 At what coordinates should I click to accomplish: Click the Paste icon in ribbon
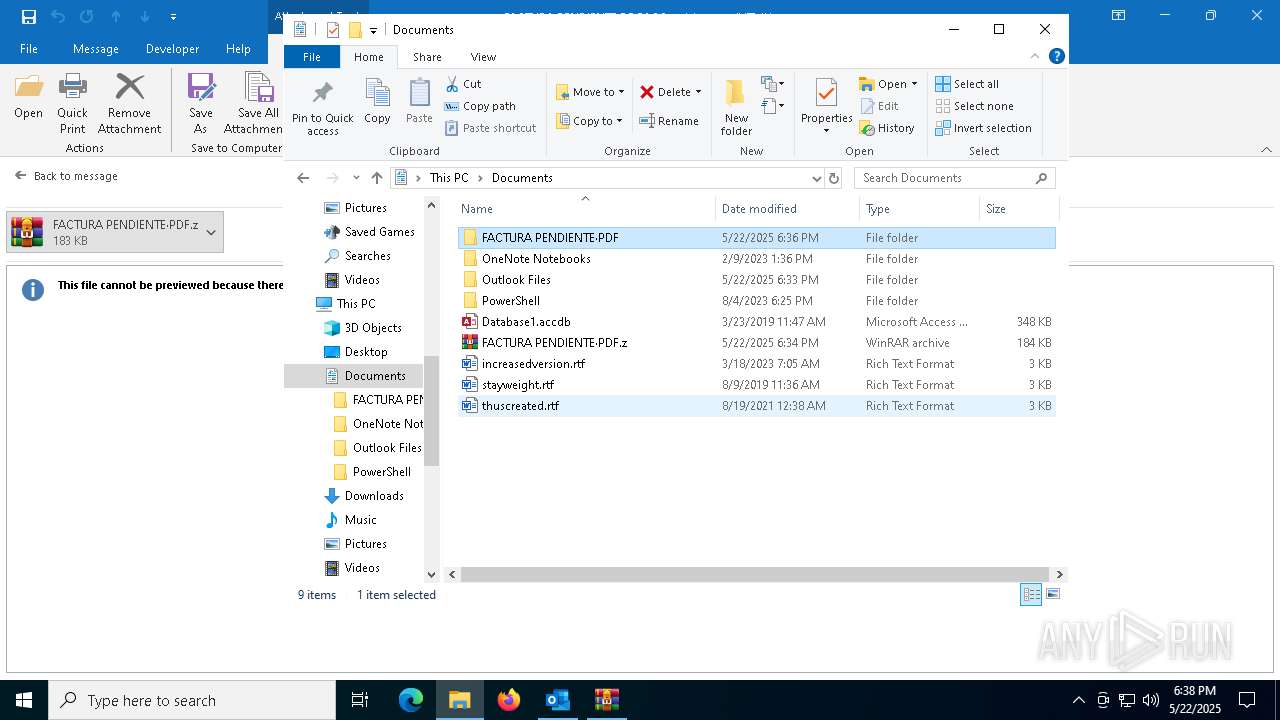419,95
